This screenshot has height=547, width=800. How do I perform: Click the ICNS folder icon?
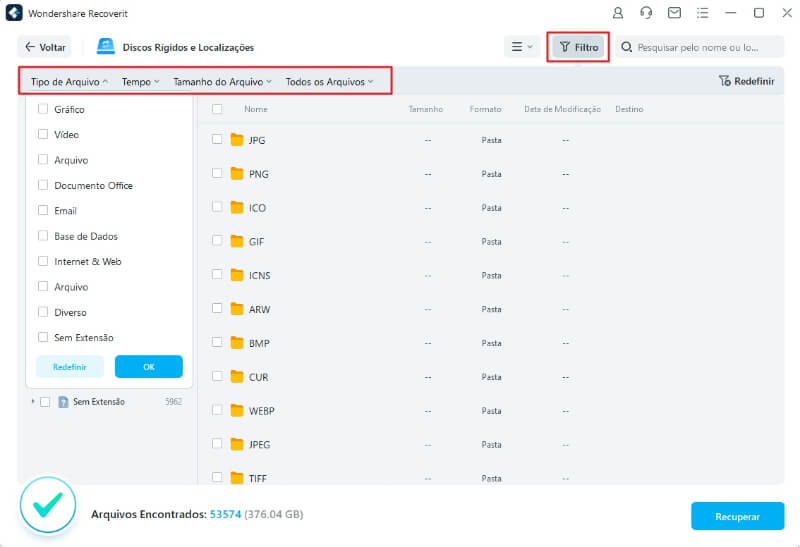click(x=237, y=275)
